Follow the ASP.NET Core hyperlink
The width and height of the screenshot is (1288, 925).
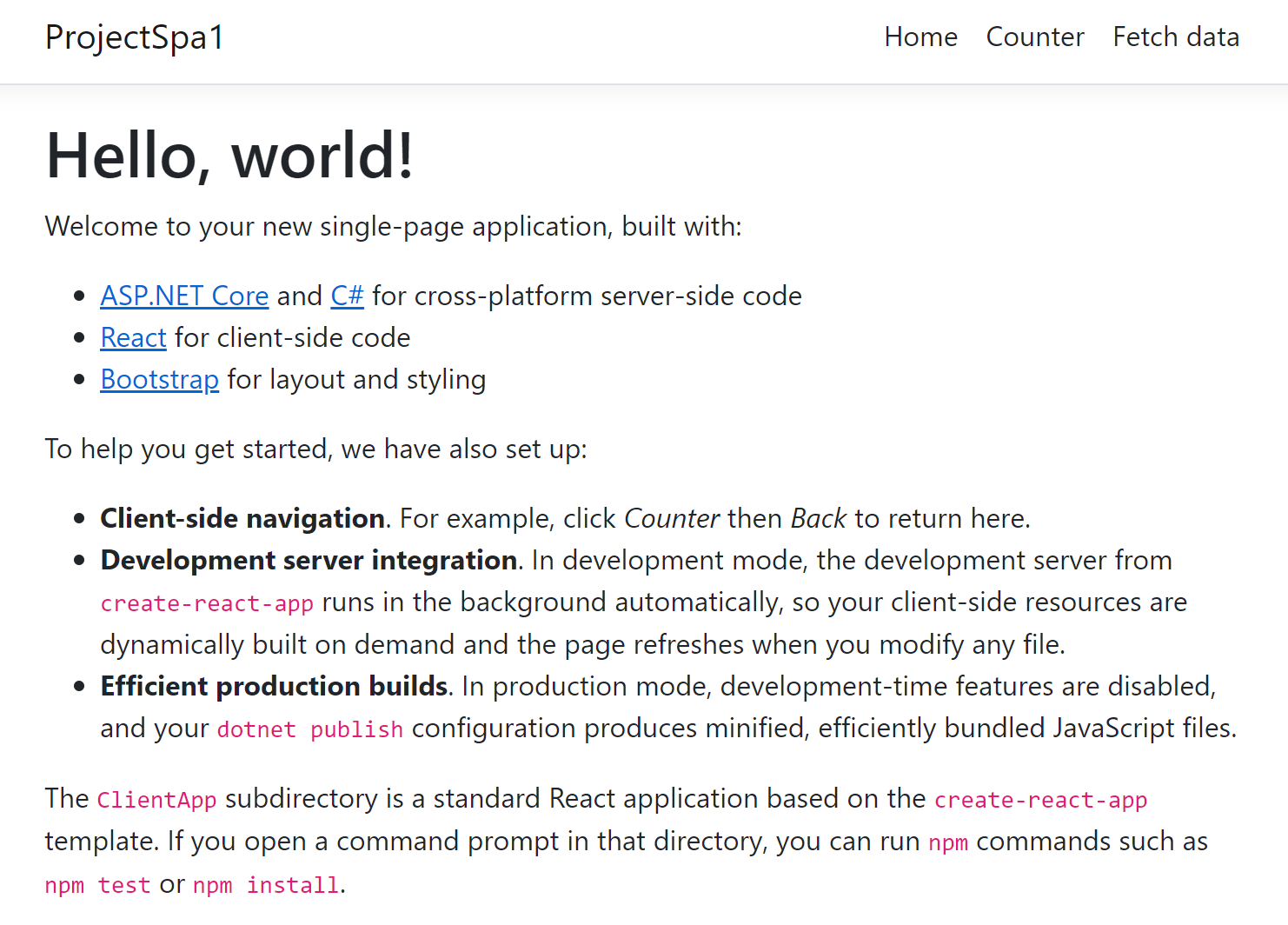[x=184, y=296]
